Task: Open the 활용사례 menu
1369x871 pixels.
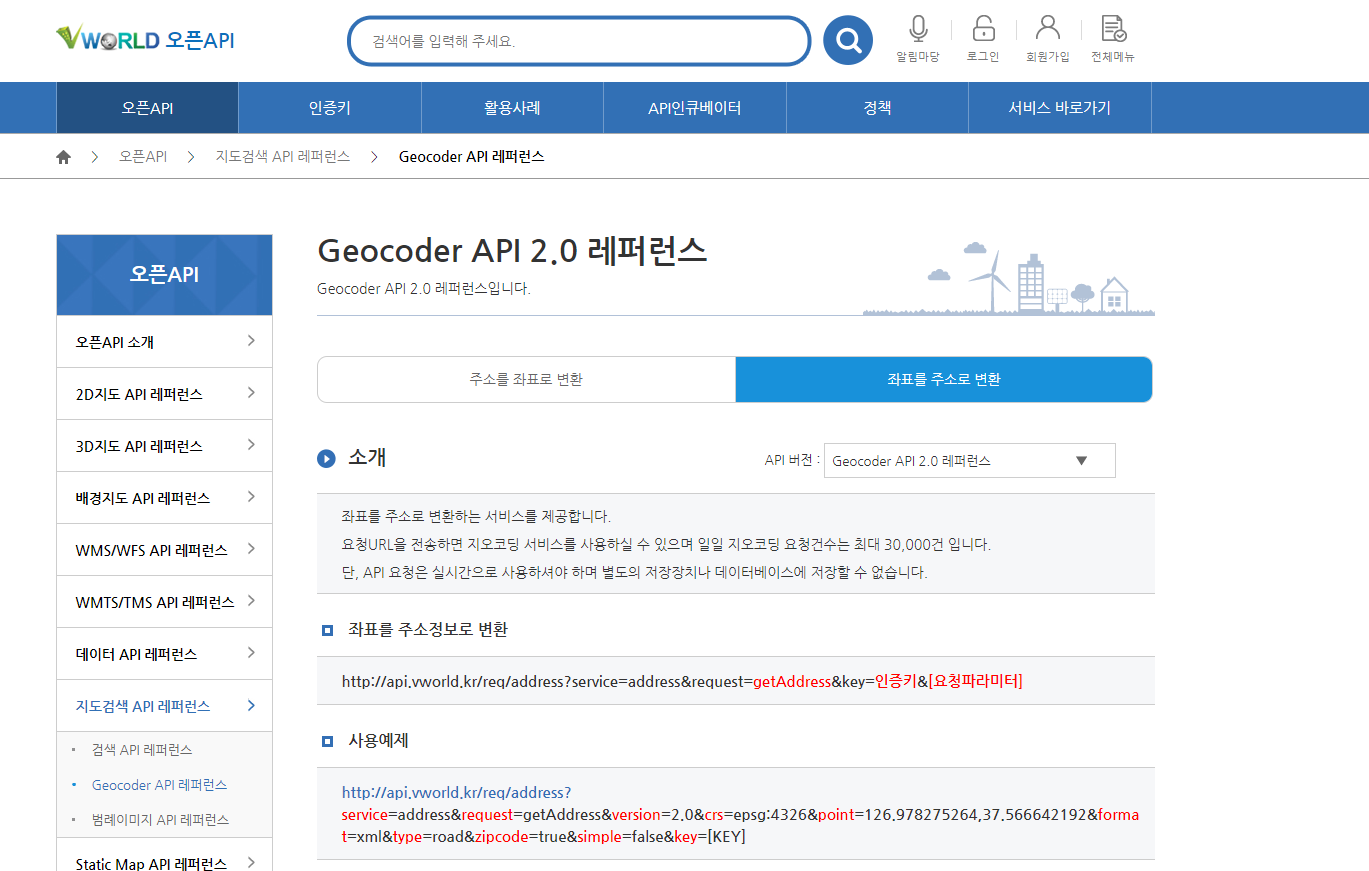Action: pyautogui.click(x=512, y=108)
